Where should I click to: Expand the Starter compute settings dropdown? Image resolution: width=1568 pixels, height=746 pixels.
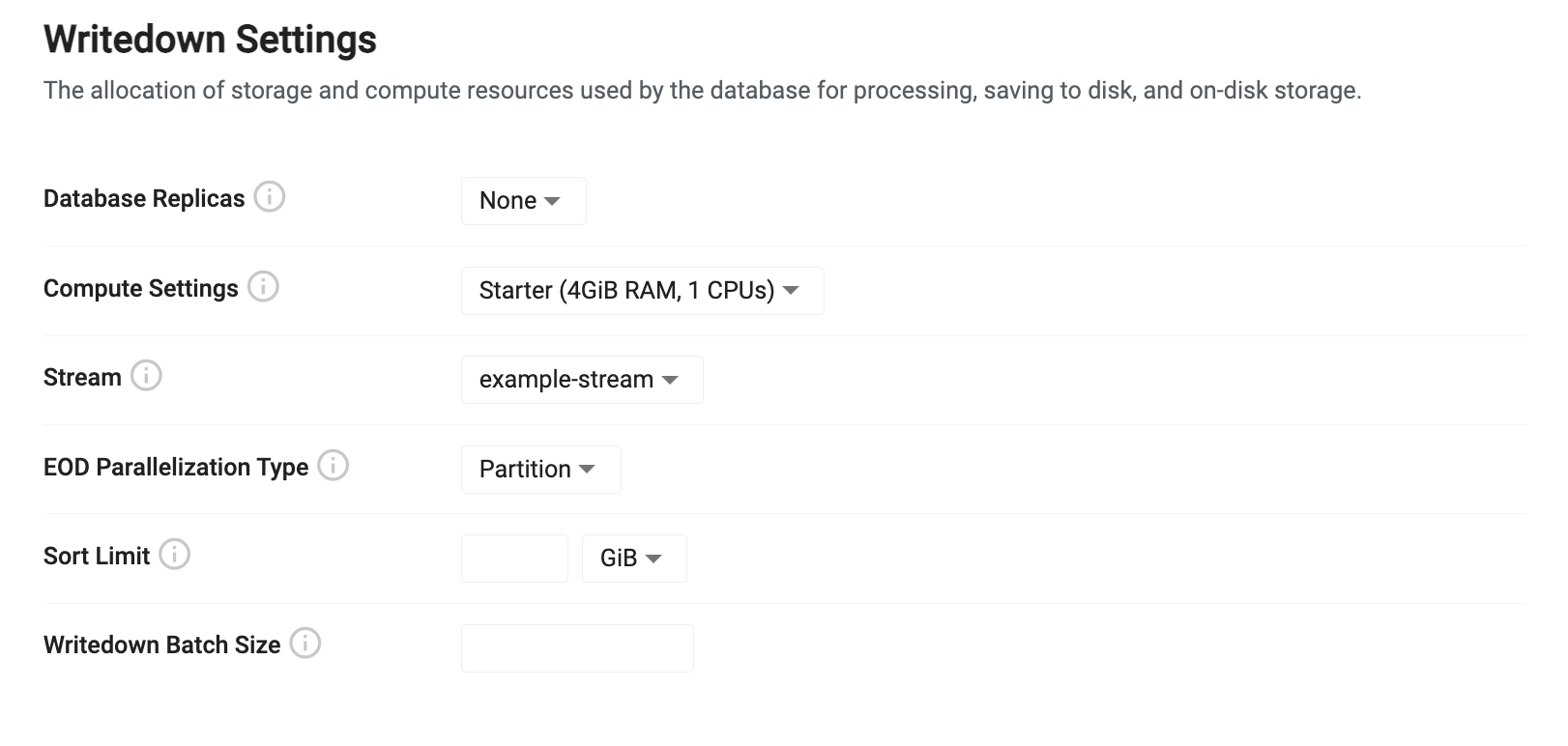click(642, 291)
